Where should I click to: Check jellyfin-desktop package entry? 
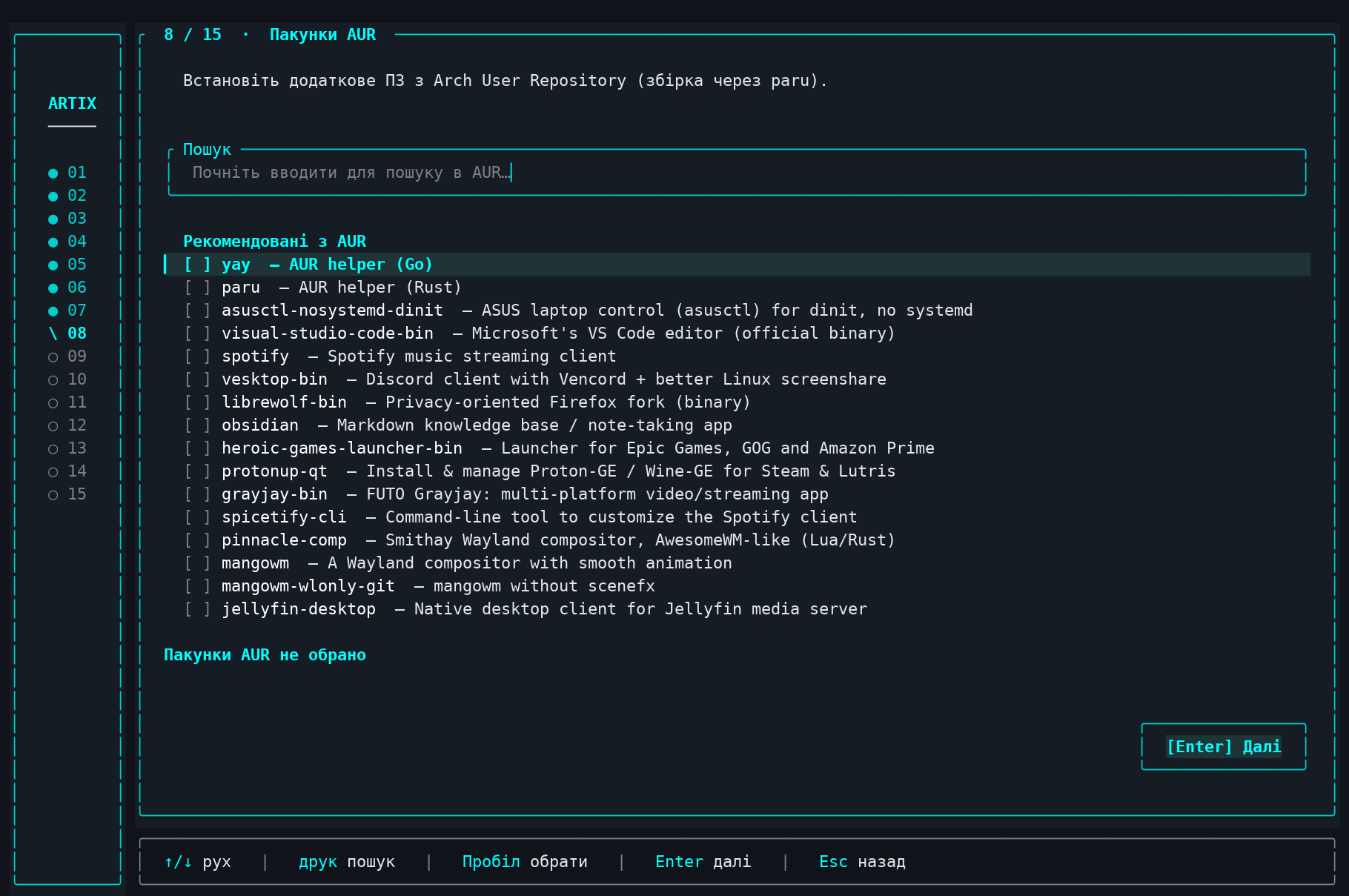click(x=197, y=609)
